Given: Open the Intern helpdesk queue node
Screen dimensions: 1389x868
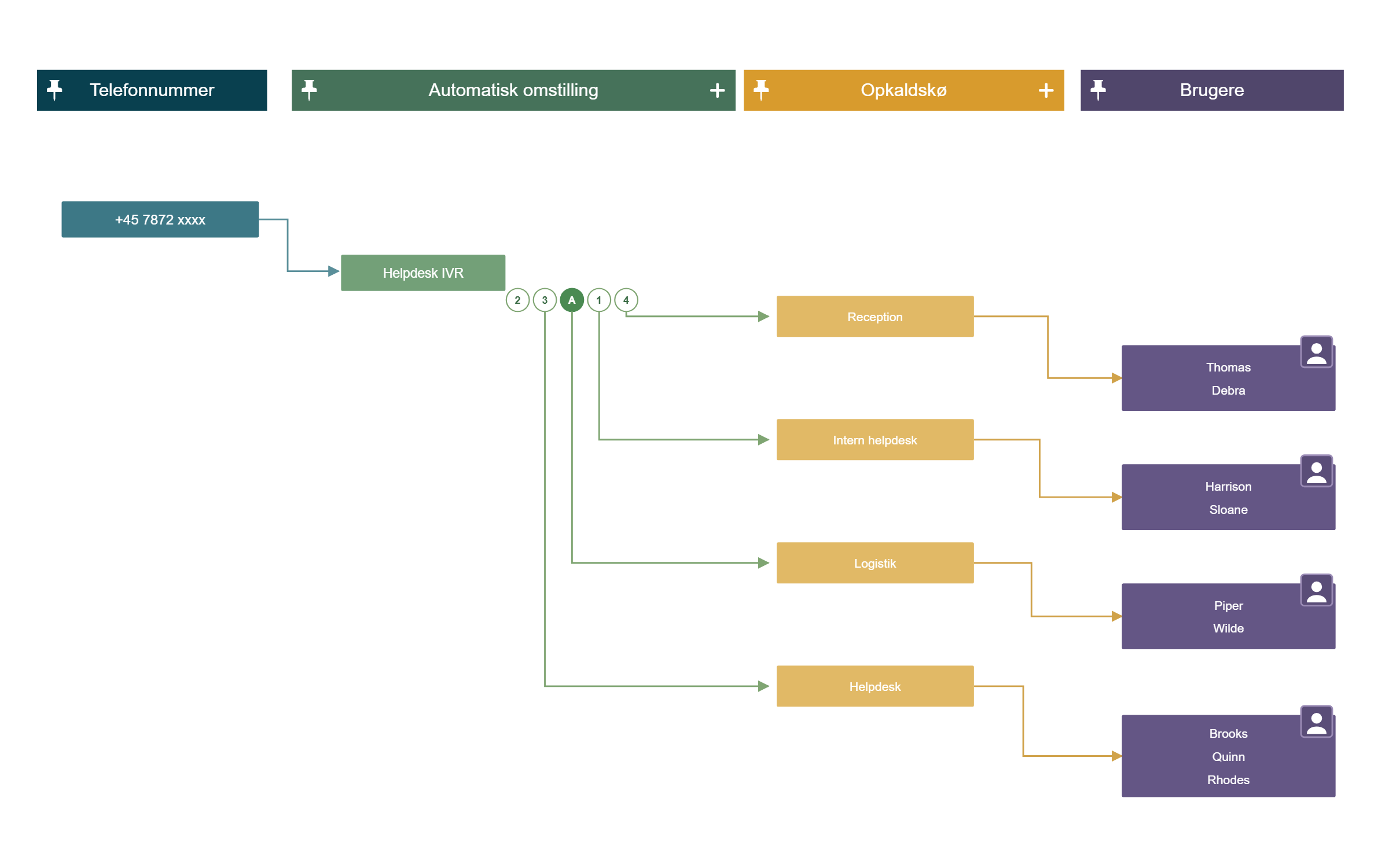Looking at the screenshot, I should click(x=875, y=440).
